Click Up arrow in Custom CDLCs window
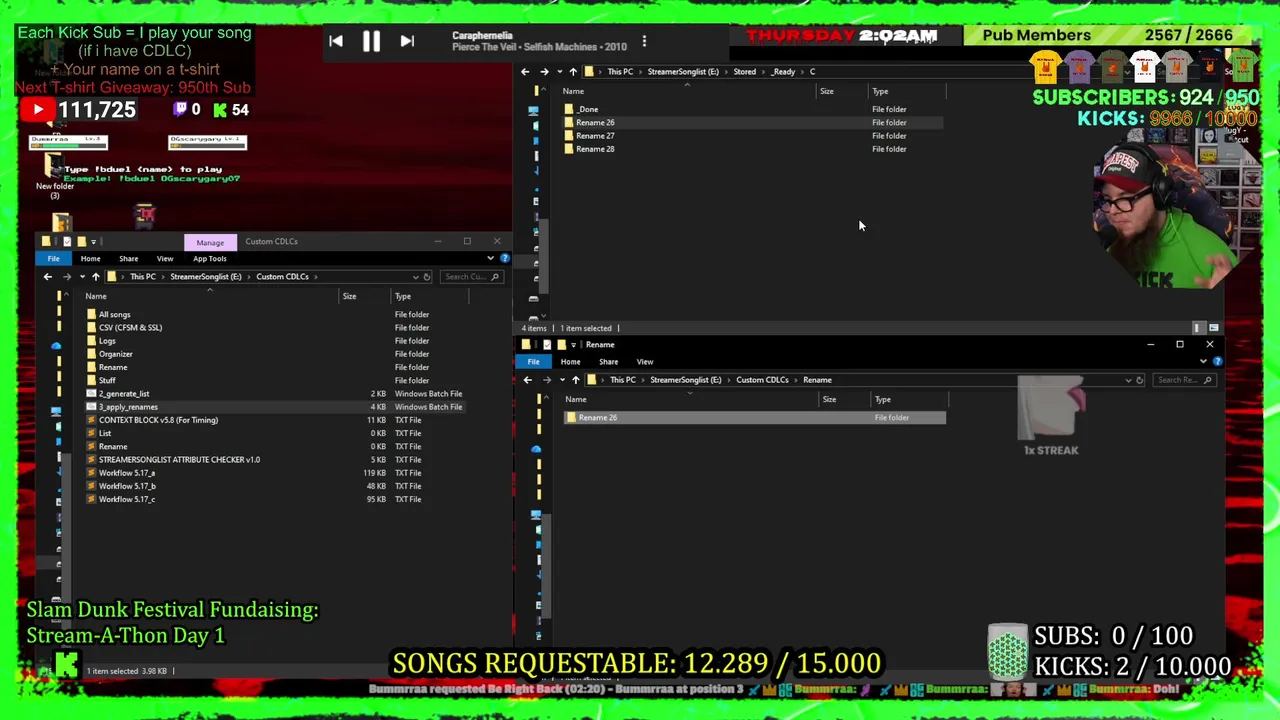 (x=95, y=277)
